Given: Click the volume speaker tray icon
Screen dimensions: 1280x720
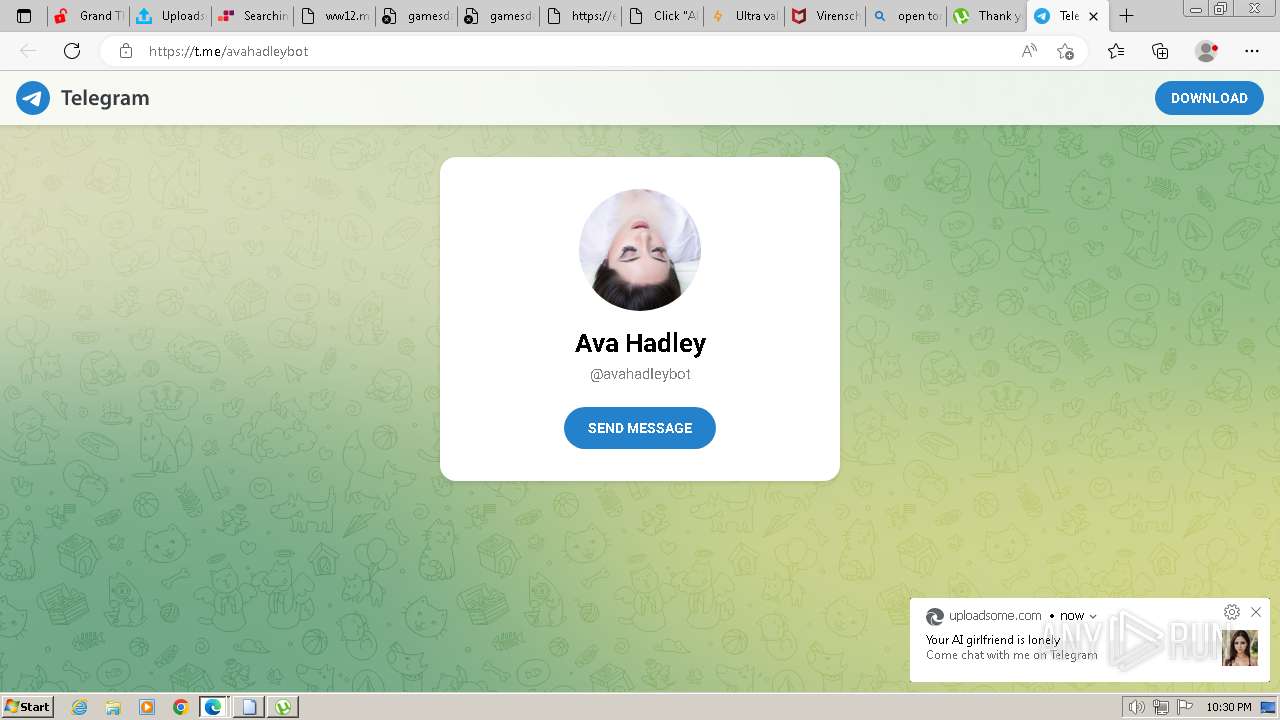Looking at the screenshot, I should [1137, 707].
